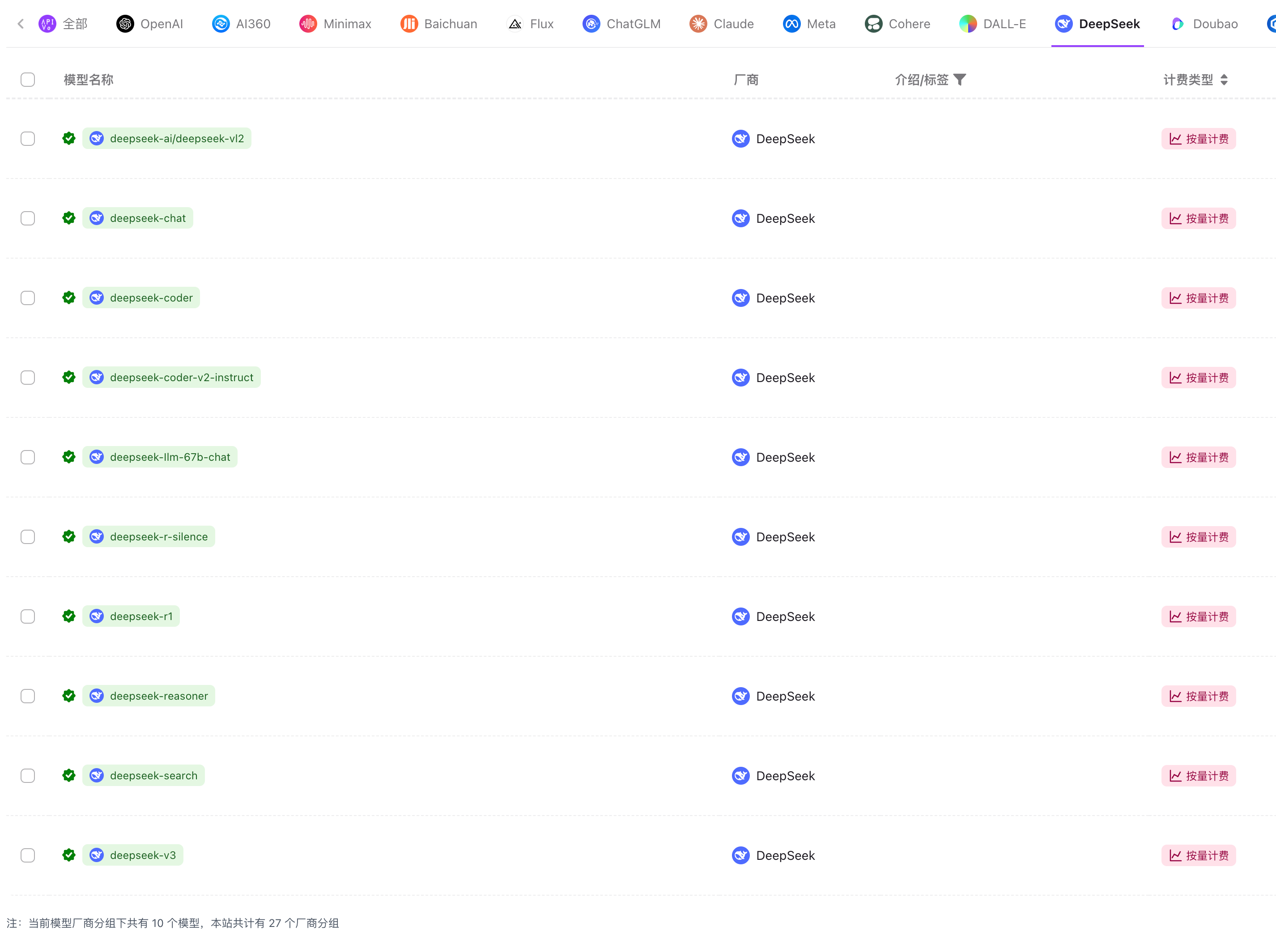Click the 按量计费 tag in the deepseek-v3 row
Viewport: 1276px width, 952px height.
tap(1198, 855)
